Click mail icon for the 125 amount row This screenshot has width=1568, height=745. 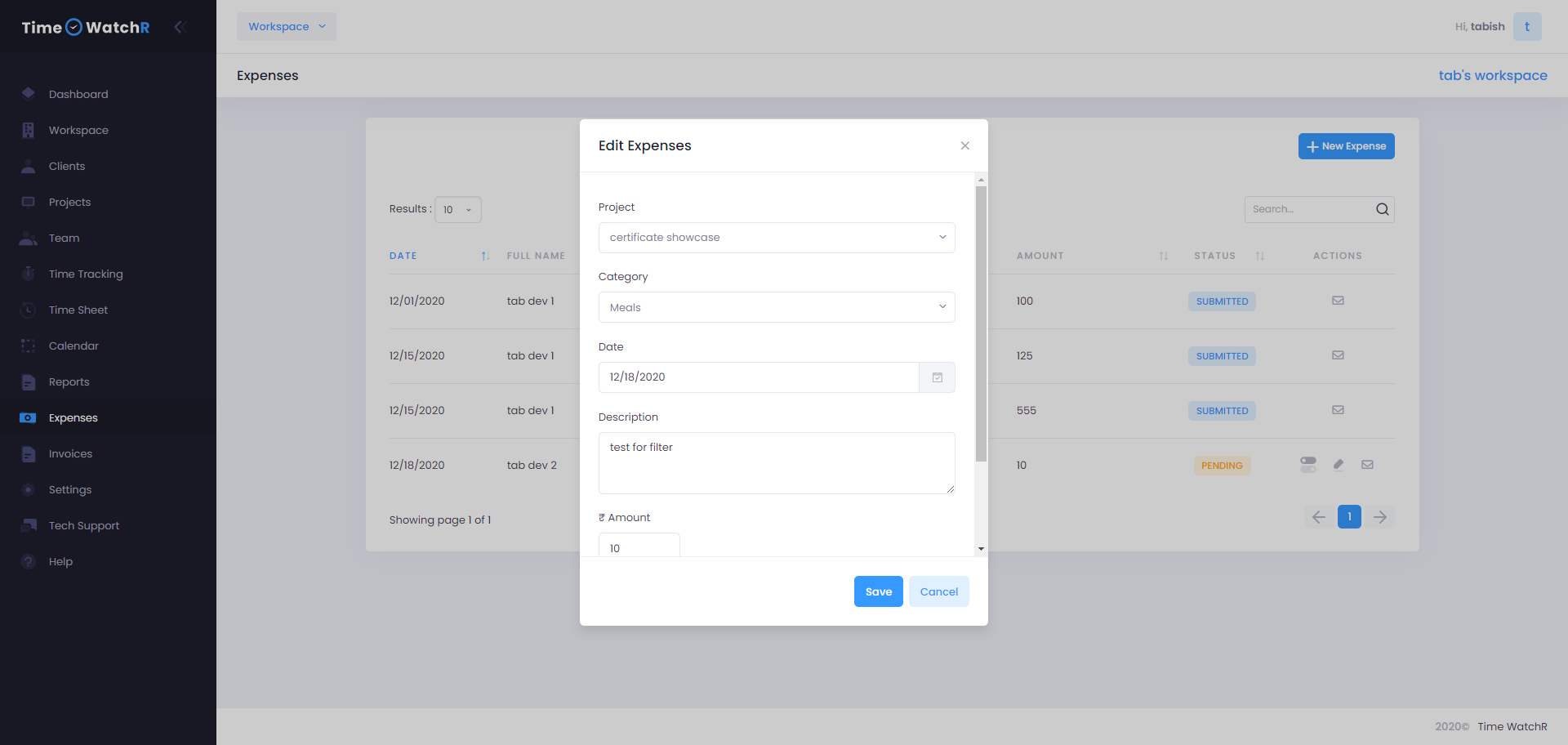pyautogui.click(x=1338, y=355)
